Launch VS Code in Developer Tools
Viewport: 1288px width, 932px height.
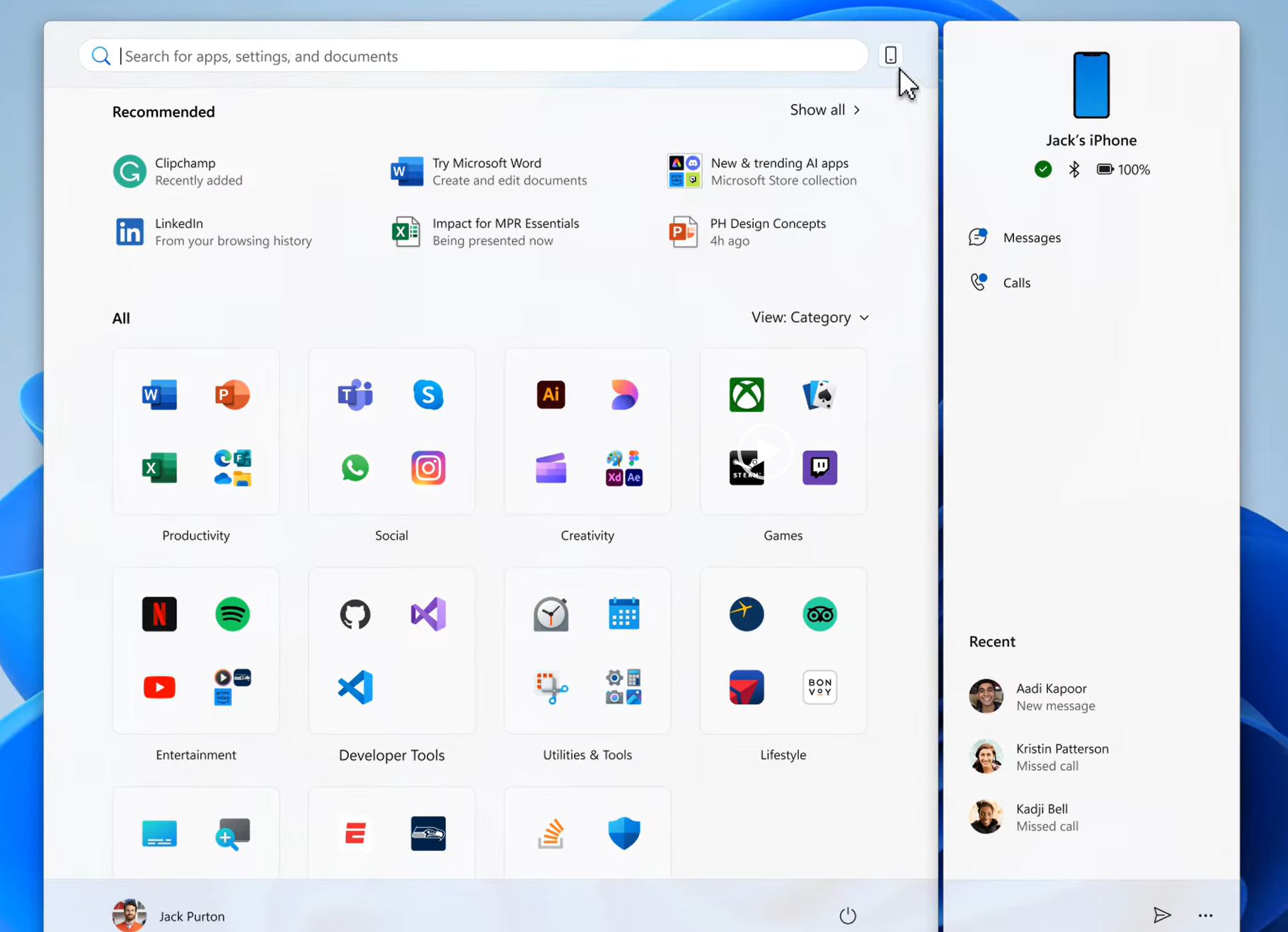click(x=355, y=687)
